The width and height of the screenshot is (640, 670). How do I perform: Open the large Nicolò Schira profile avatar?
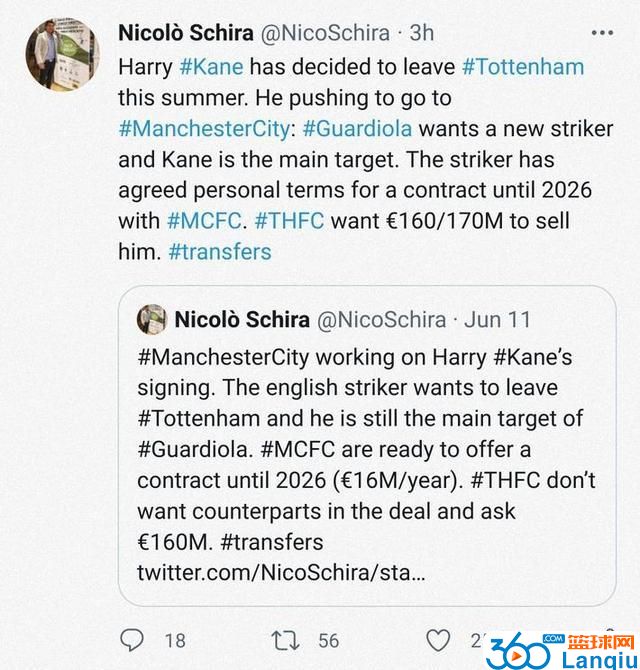point(62,54)
